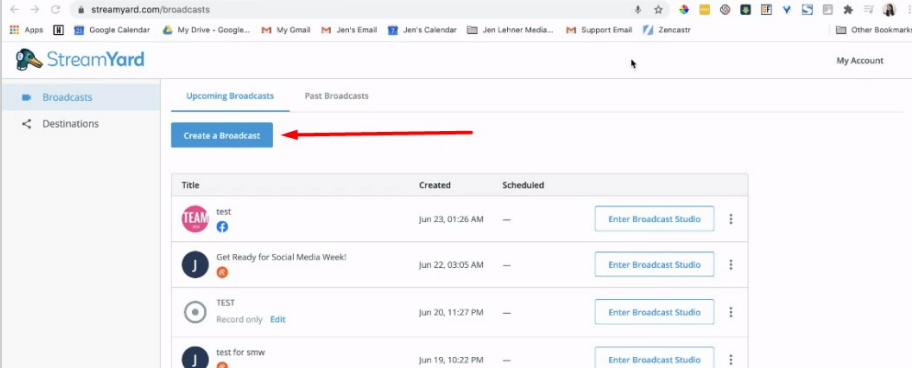Click the record-only circle icon for TEST
This screenshot has height=368, width=912.
point(195,312)
